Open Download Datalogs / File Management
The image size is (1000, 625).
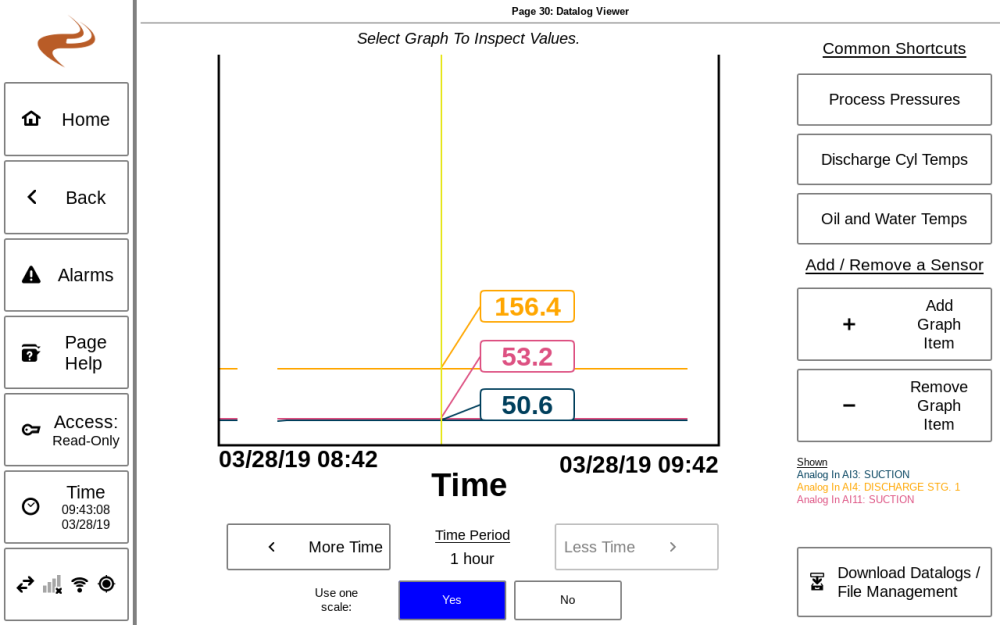click(x=893, y=582)
